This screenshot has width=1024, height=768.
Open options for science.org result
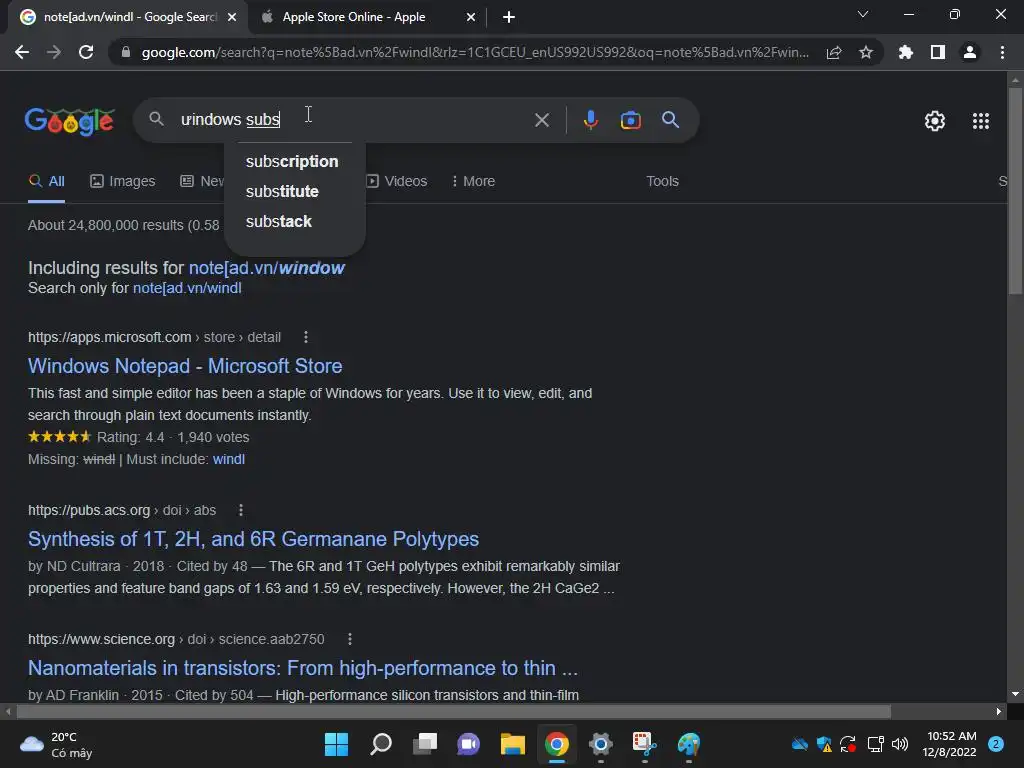350,639
